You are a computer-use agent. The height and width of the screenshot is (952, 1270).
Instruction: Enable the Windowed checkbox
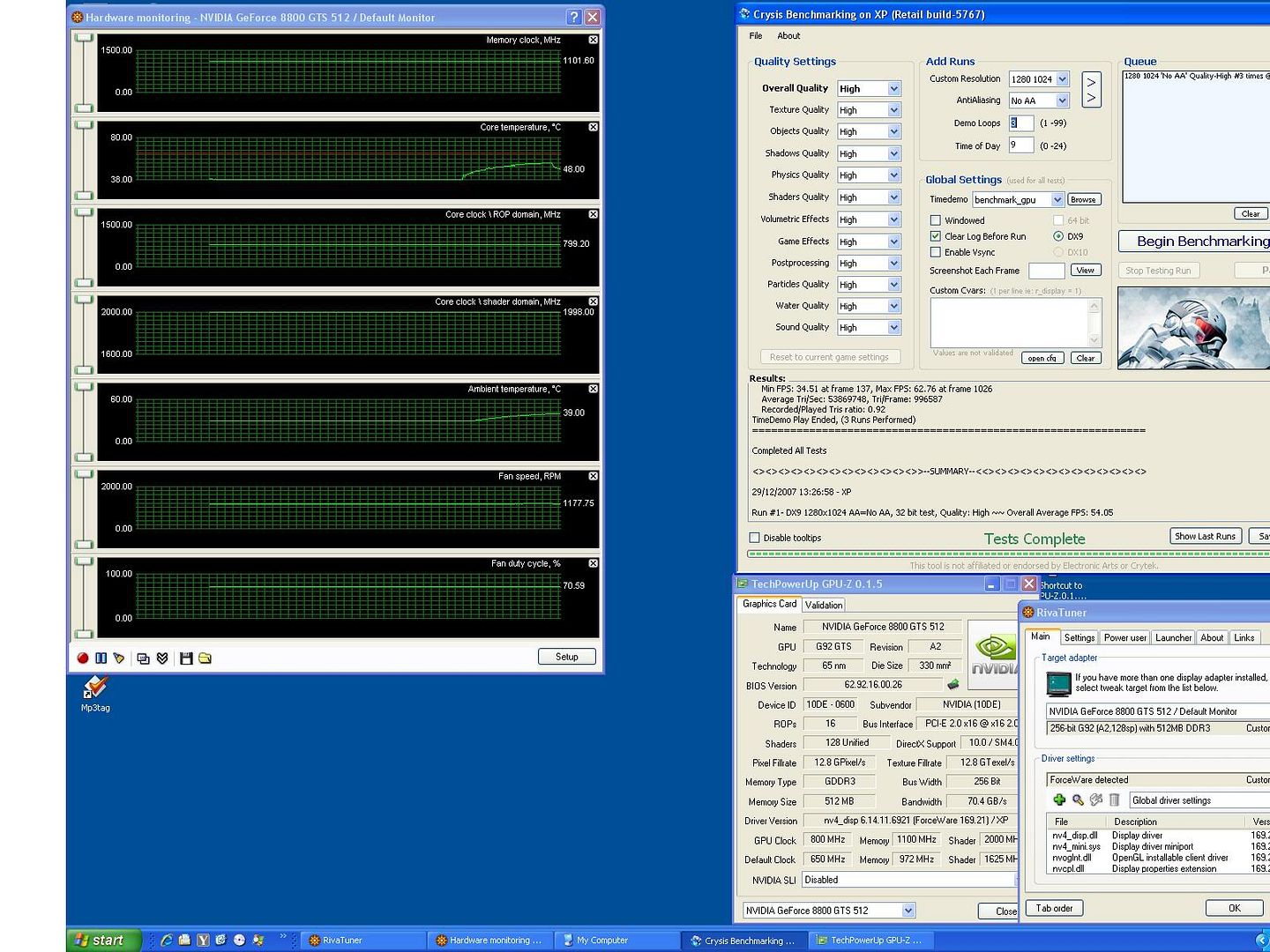click(936, 220)
